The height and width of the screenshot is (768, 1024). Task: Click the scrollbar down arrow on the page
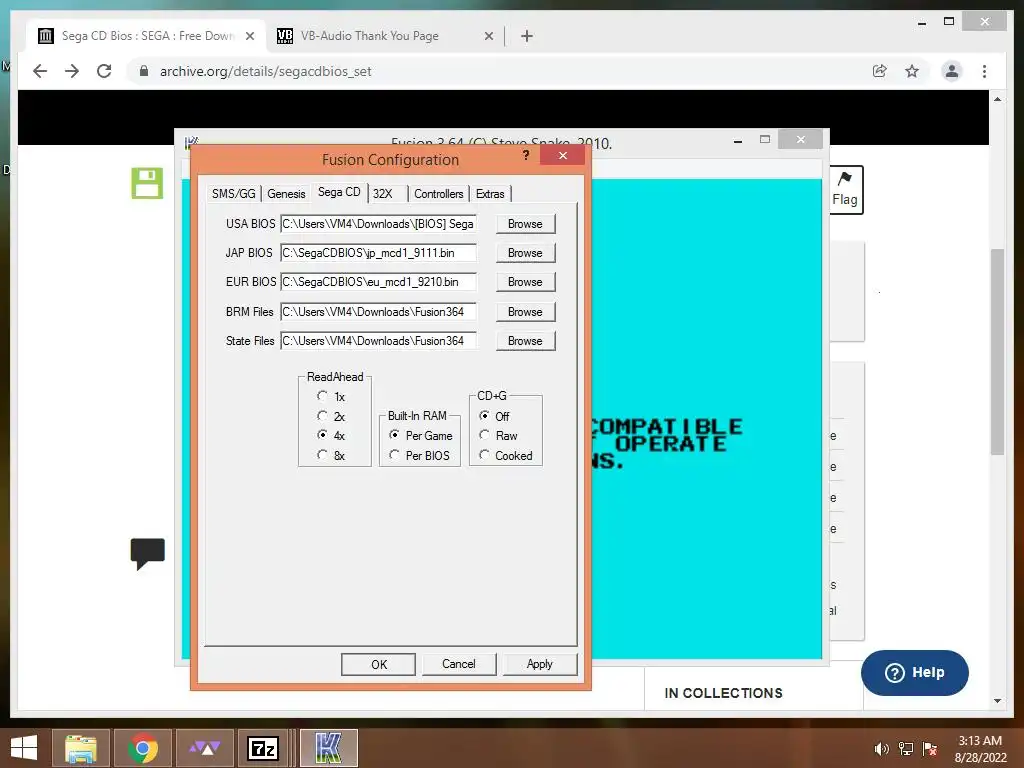[x=997, y=701]
